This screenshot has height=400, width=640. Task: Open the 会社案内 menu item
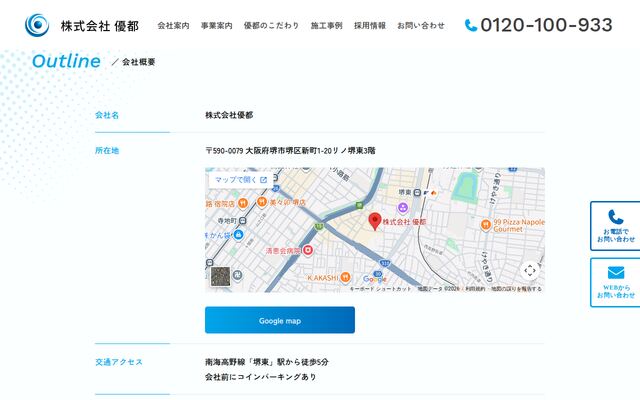tap(173, 26)
